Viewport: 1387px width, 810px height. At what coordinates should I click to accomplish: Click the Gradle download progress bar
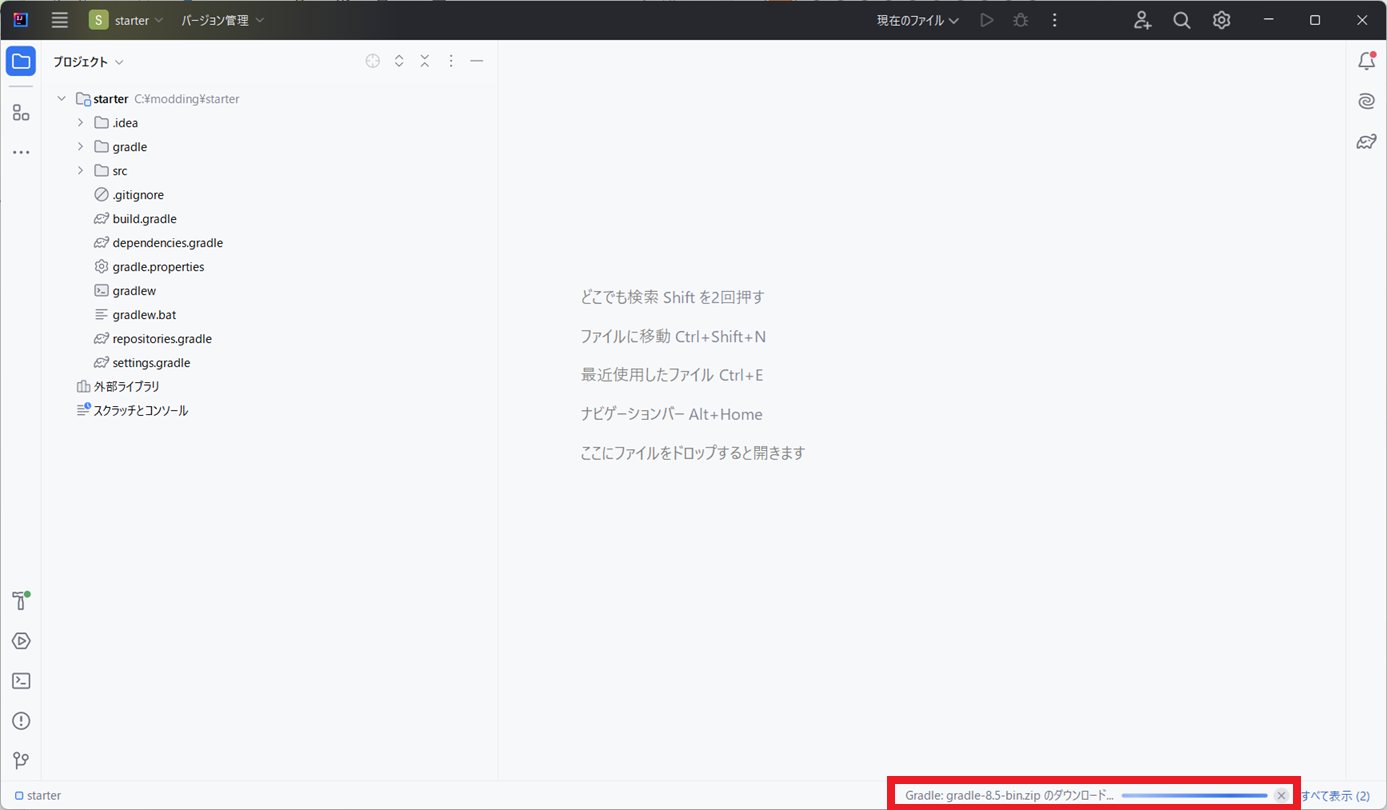tap(1194, 796)
